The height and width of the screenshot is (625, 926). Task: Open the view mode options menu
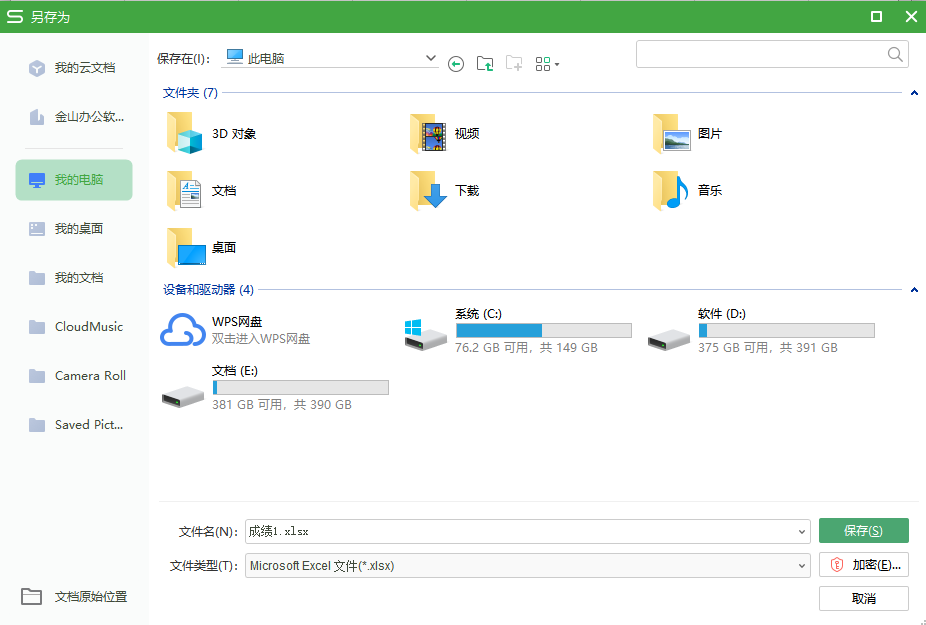click(546, 64)
